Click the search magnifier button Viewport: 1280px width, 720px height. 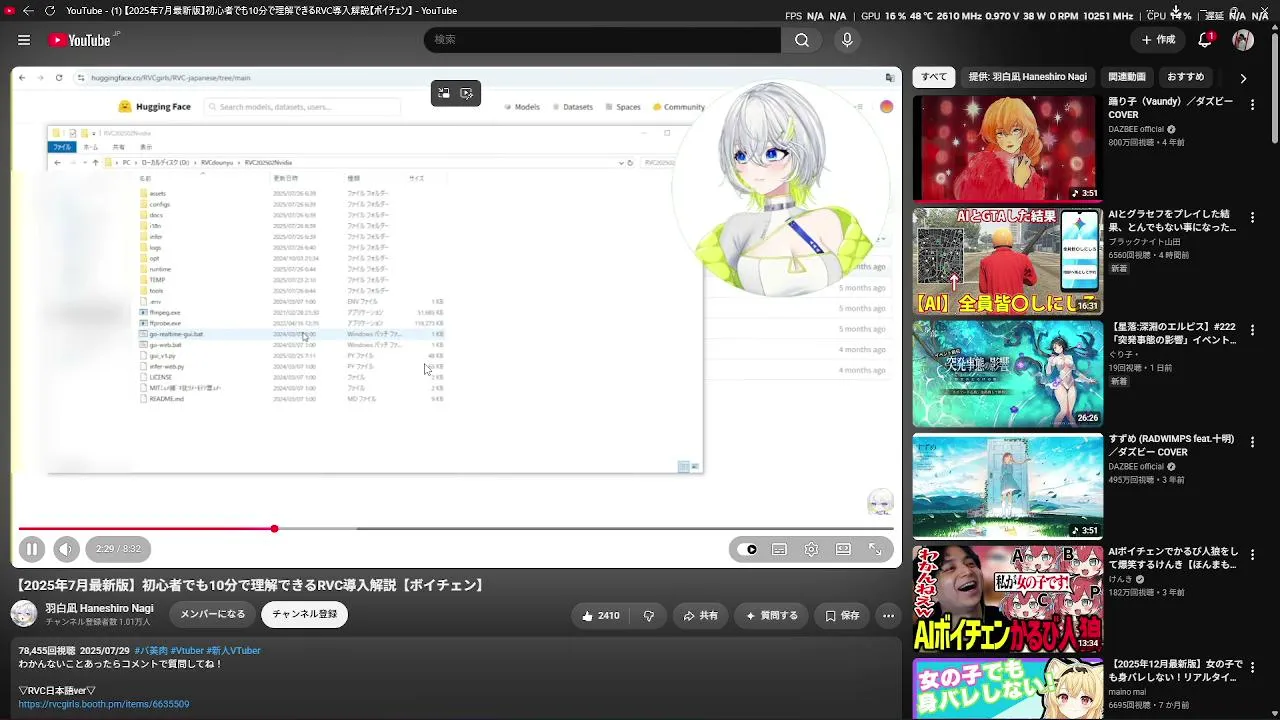[x=802, y=40]
